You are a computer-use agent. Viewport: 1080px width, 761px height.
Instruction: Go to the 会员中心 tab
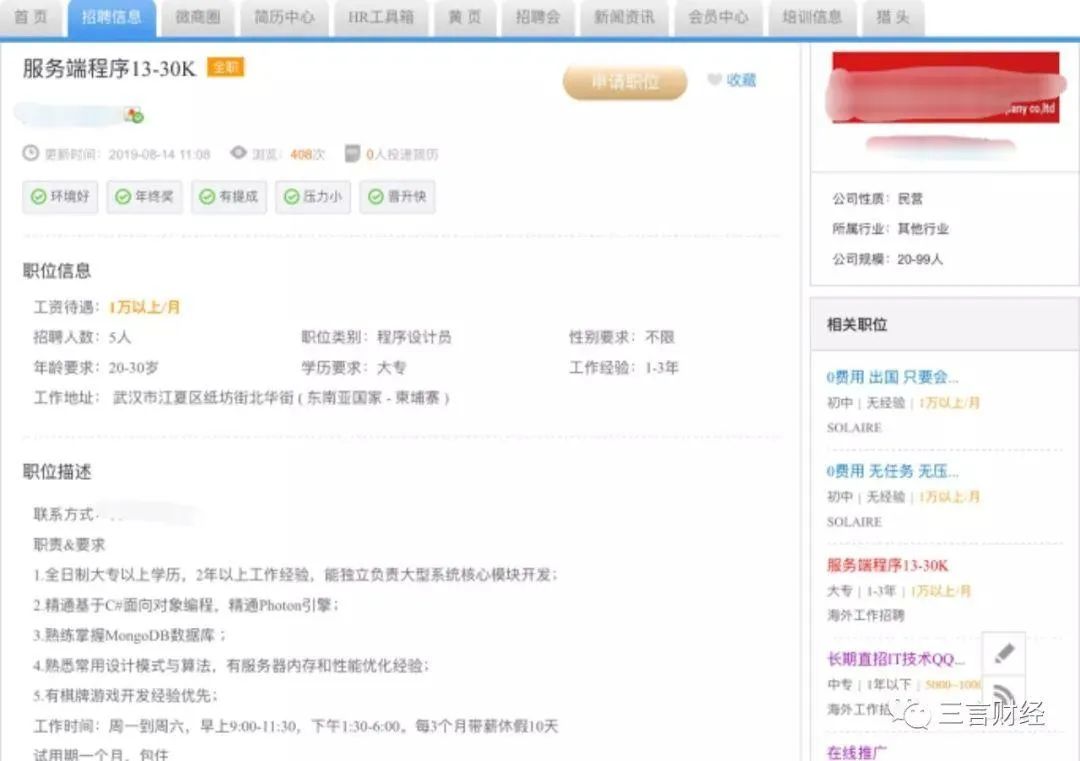(x=718, y=17)
